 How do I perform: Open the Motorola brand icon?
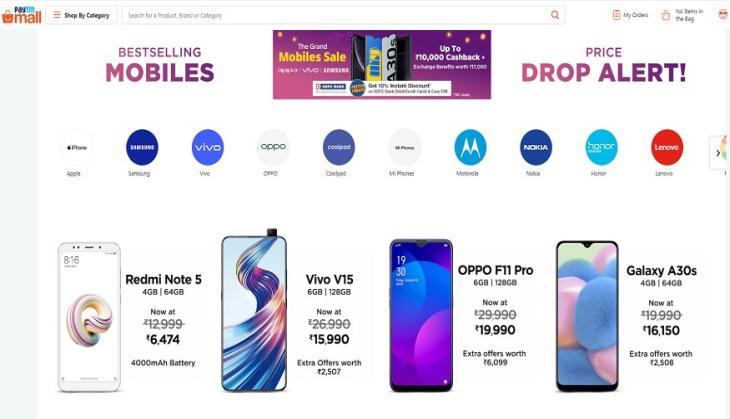(x=470, y=147)
